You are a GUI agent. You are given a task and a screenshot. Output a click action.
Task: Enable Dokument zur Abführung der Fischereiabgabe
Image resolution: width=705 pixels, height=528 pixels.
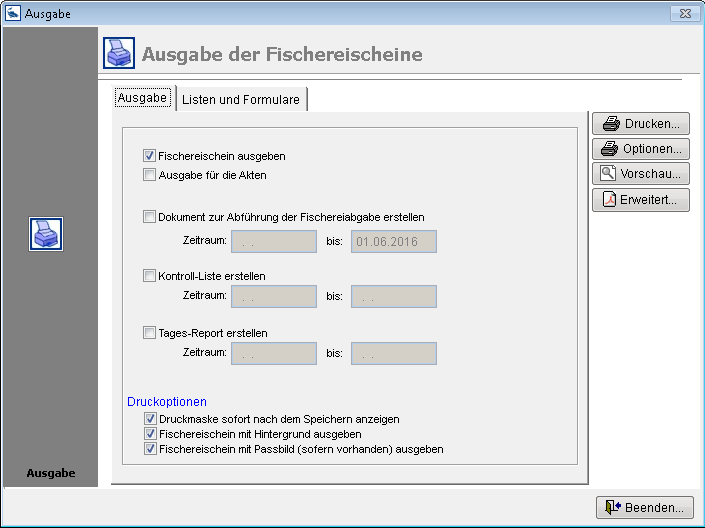pyautogui.click(x=149, y=216)
